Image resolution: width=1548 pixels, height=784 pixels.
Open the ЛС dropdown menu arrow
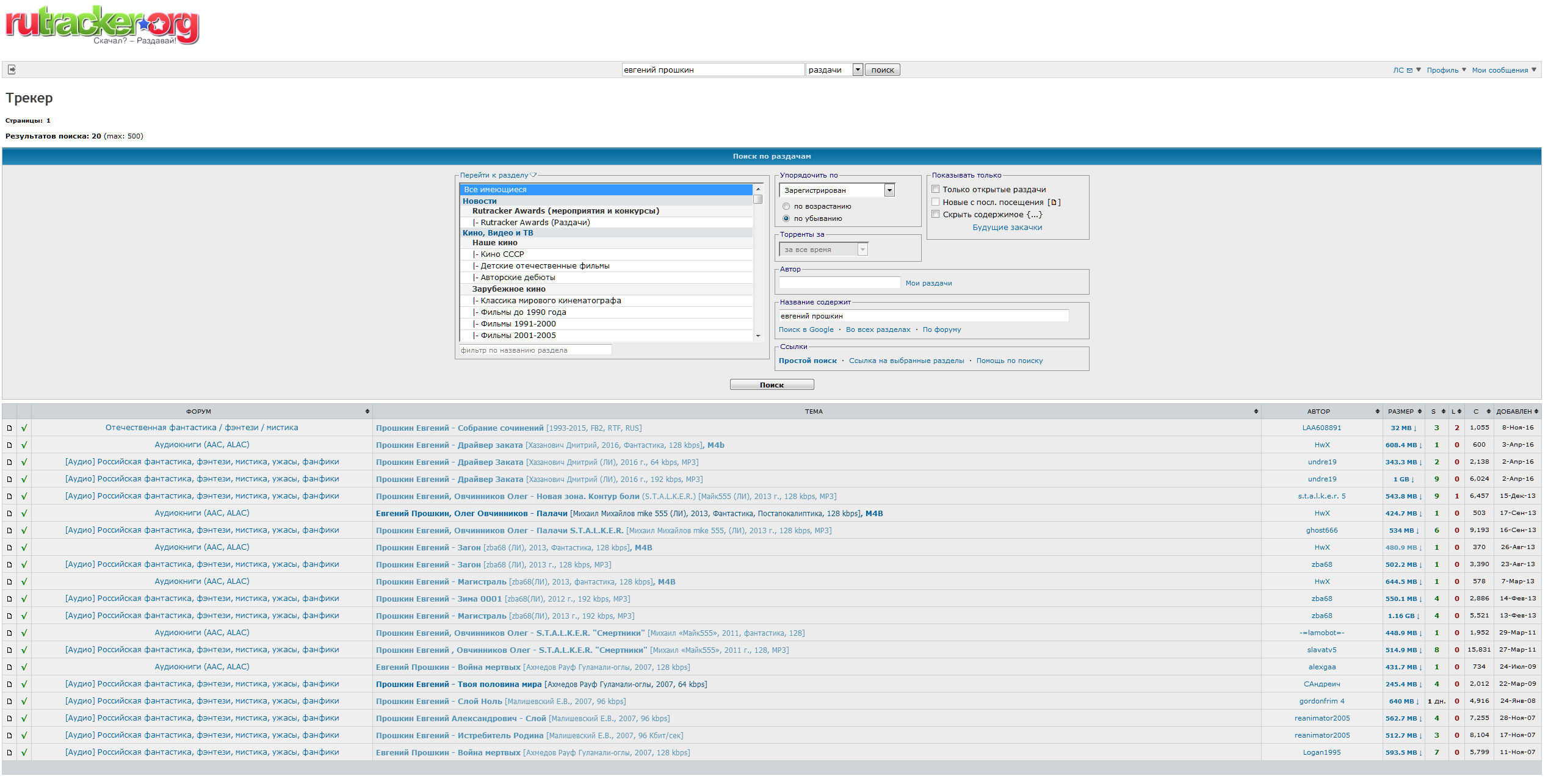pyautogui.click(x=1419, y=70)
